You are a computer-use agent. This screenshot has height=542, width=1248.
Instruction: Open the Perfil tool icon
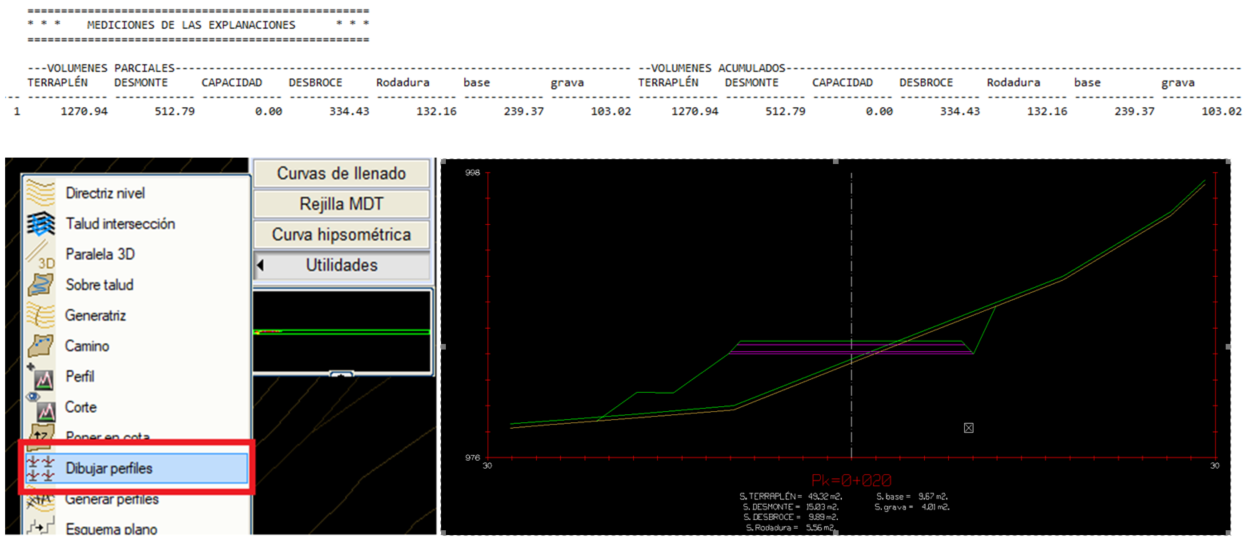click(x=40, y=377)
